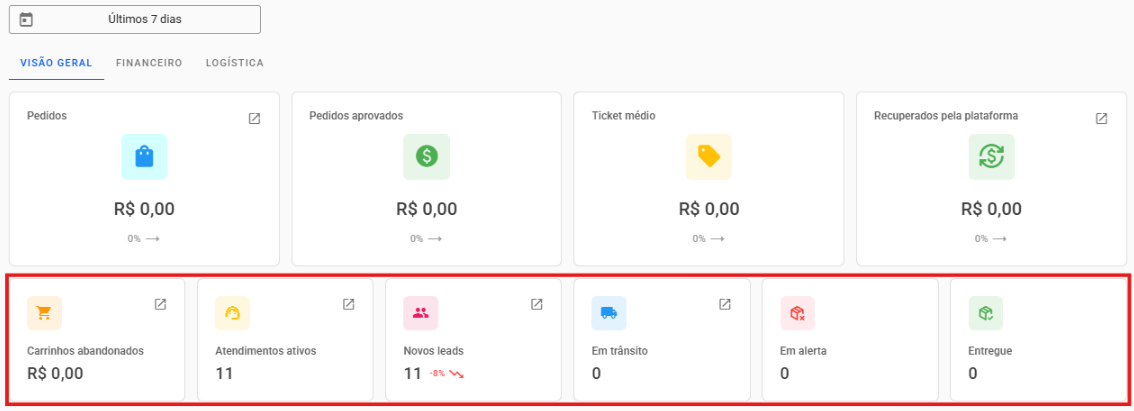Click the red Em alerta package icon

coord(797,313)
